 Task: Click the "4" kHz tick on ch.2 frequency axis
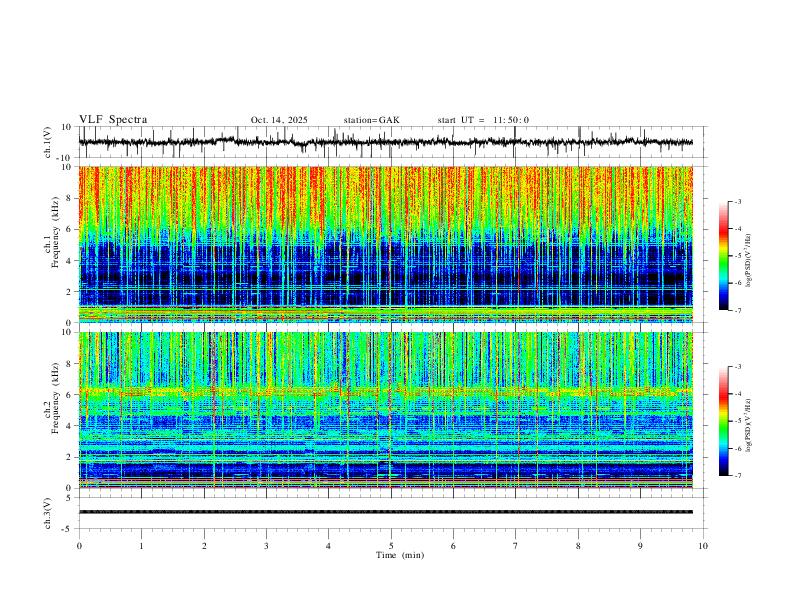(70, 426)
